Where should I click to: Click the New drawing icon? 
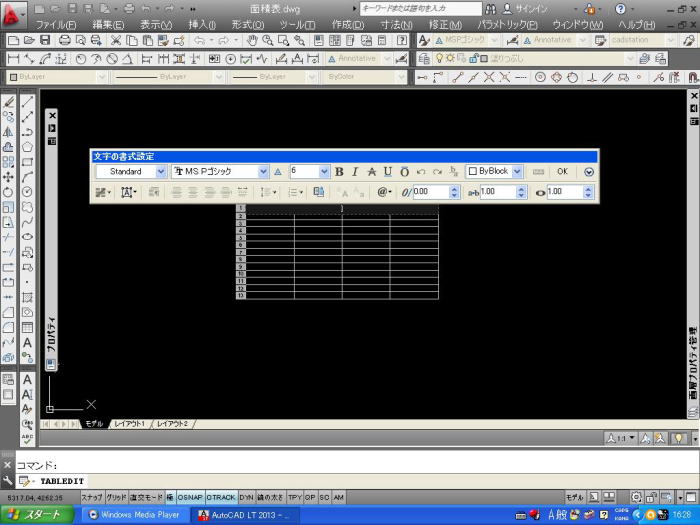[x=13, y=41]
